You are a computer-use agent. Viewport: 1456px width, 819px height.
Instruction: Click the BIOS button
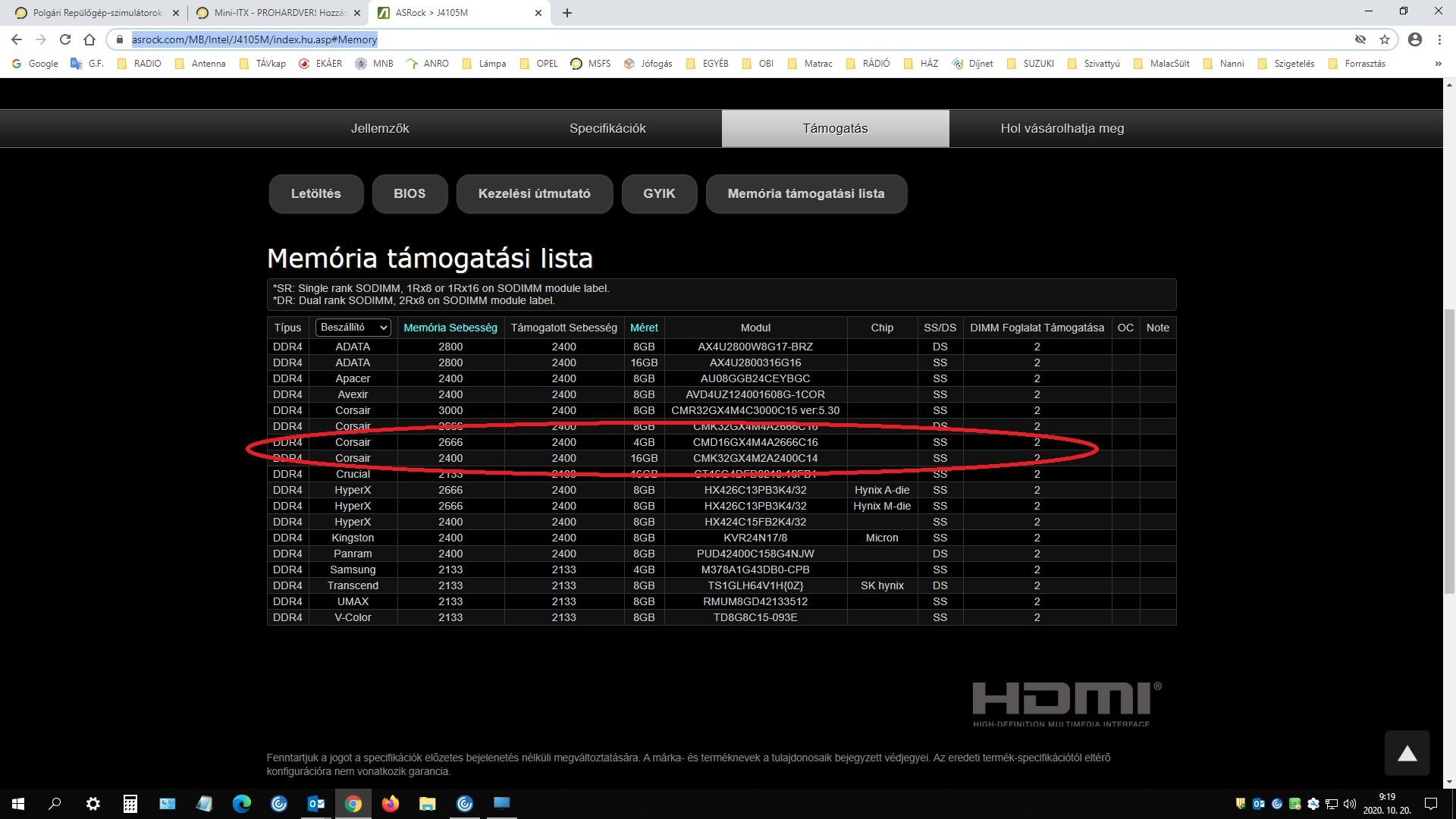(409, 194)
